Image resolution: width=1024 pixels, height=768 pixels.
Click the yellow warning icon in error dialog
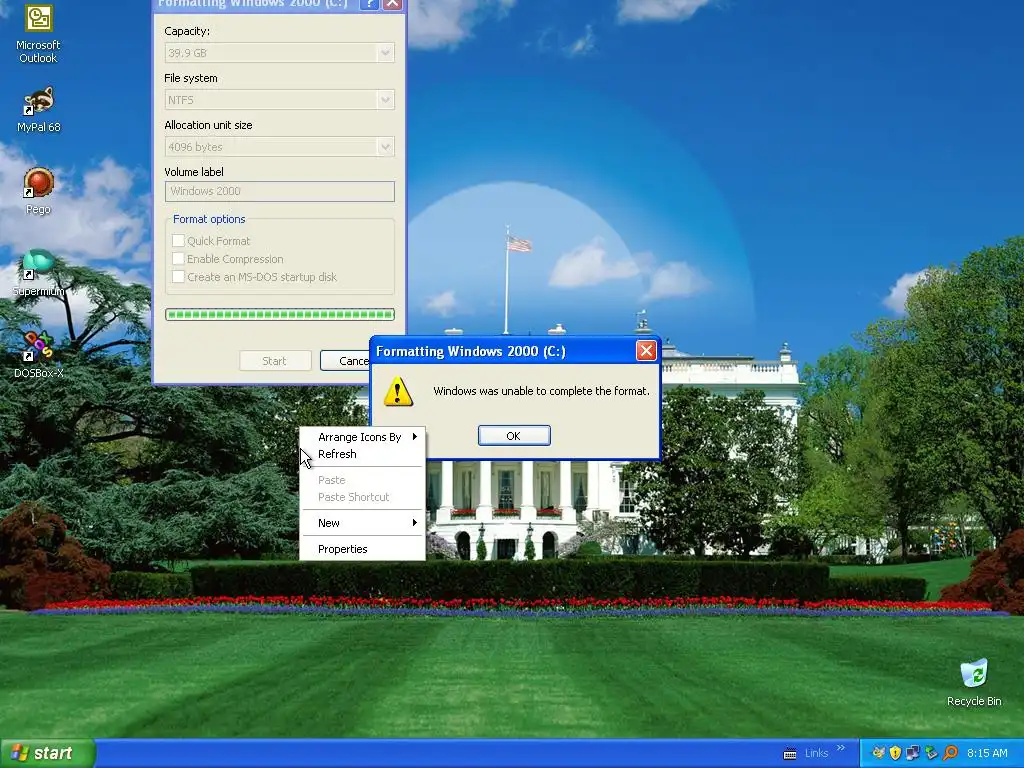(x=398, y=391)
